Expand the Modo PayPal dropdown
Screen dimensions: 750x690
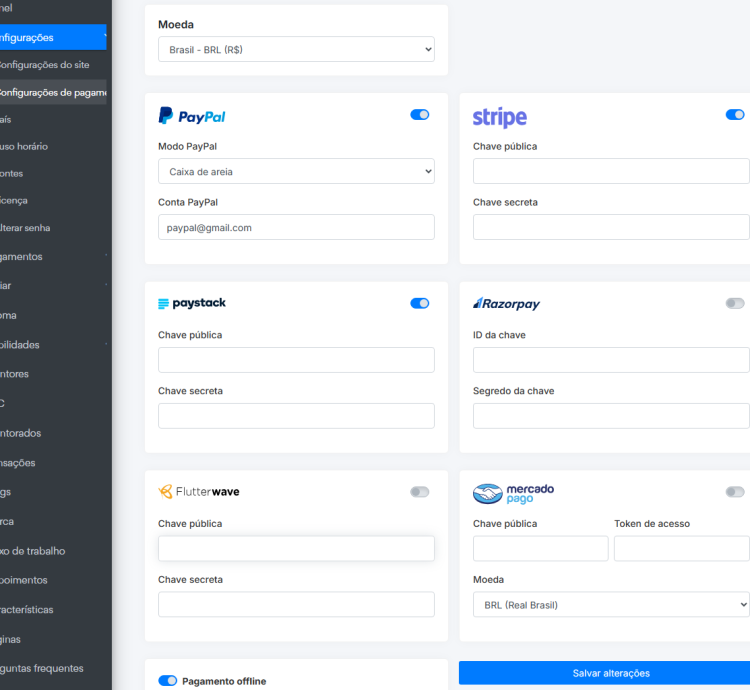click(296, 172)
